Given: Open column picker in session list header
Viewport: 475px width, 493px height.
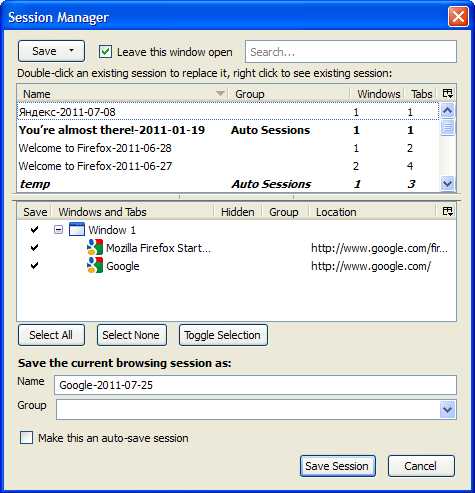Looking at the screenshot, I should 447,94.
